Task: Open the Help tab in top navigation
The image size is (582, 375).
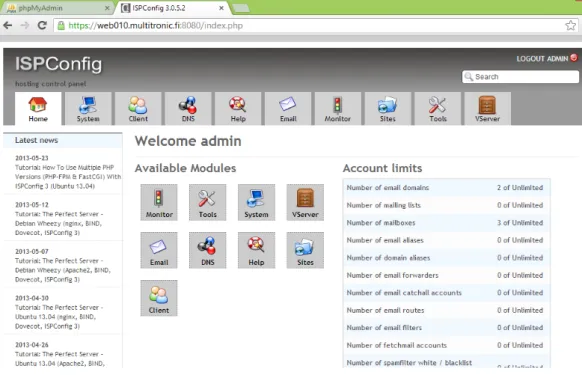Action: click(x=238, y=108)
